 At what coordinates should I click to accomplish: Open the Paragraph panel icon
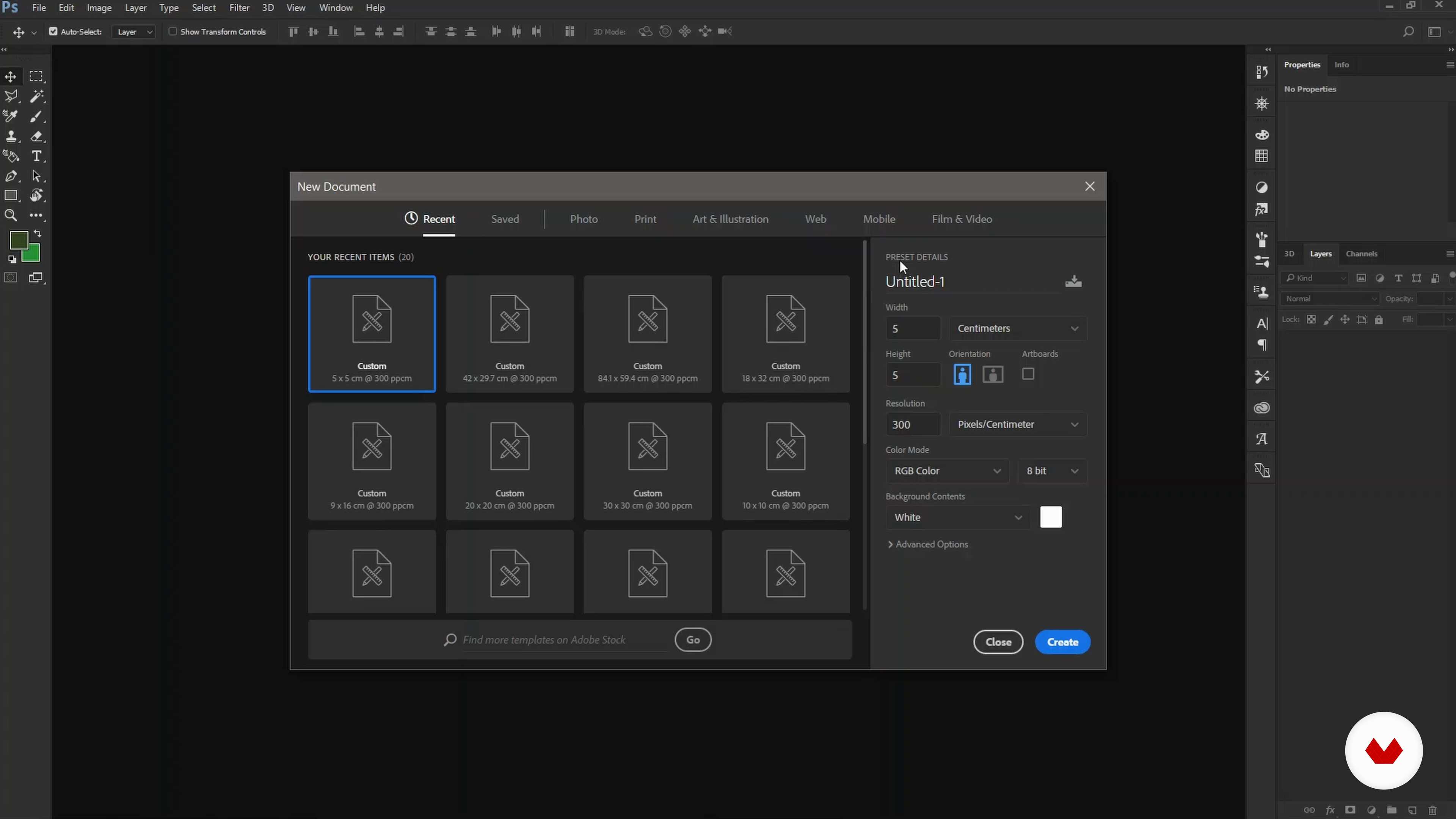click(1261, 345)
